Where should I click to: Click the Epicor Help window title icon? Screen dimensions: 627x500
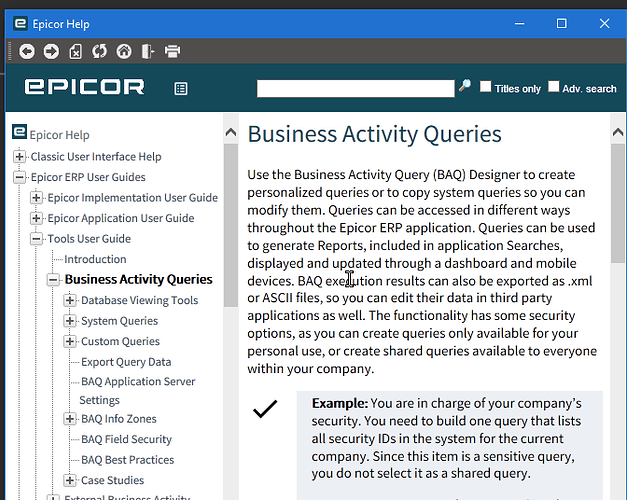click(x=20, y=24)
